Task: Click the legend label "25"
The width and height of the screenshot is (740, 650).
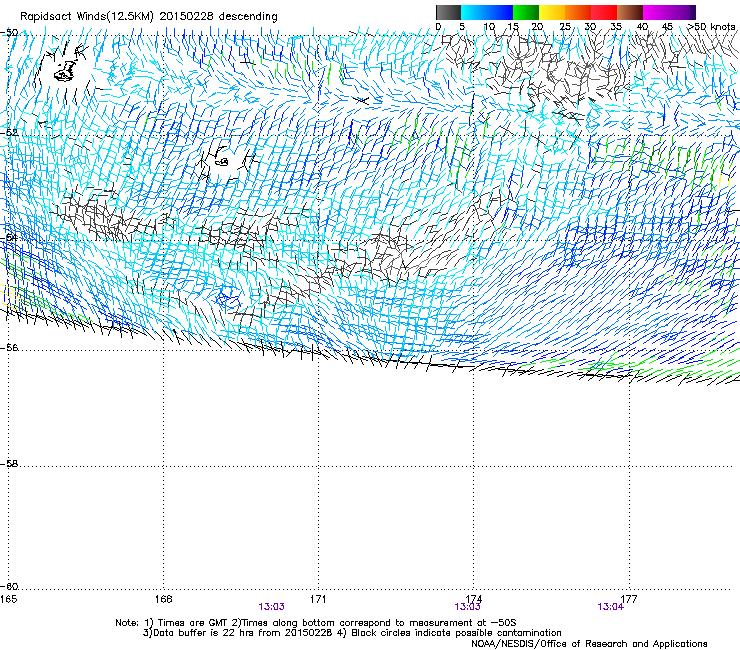Action: pos(565,27)
